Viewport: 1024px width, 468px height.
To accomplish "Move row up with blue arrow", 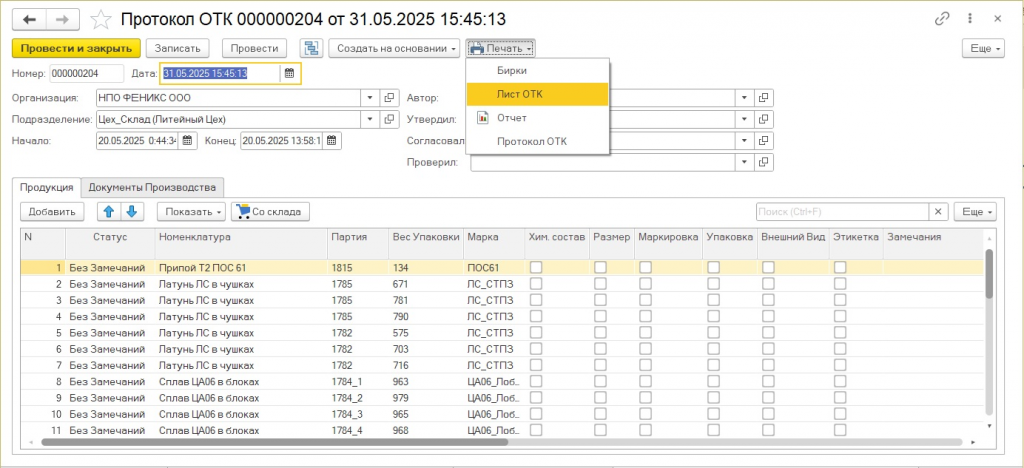I will [x=108, y=211].
